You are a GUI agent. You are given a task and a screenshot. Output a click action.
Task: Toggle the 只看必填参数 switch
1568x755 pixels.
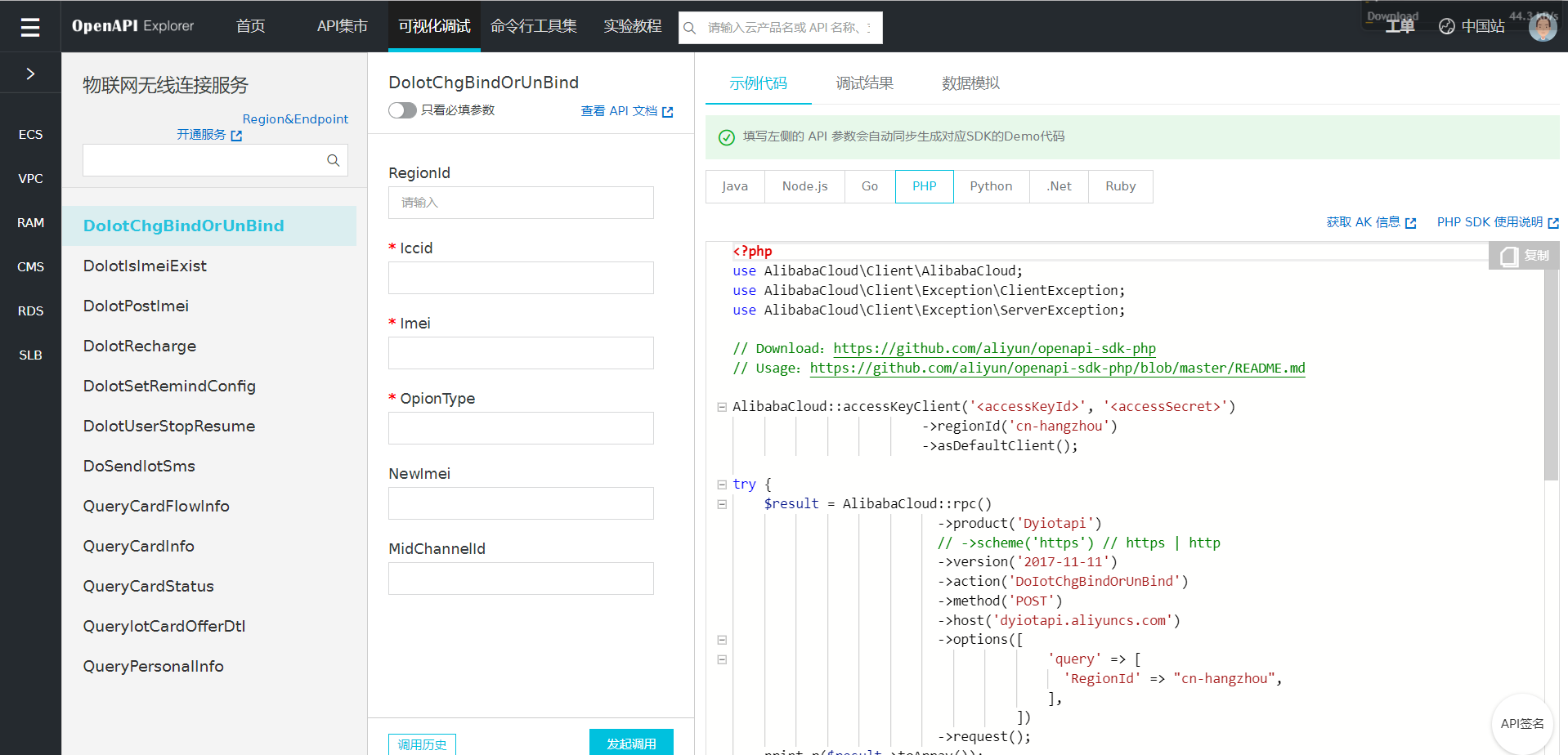point(402,110)
